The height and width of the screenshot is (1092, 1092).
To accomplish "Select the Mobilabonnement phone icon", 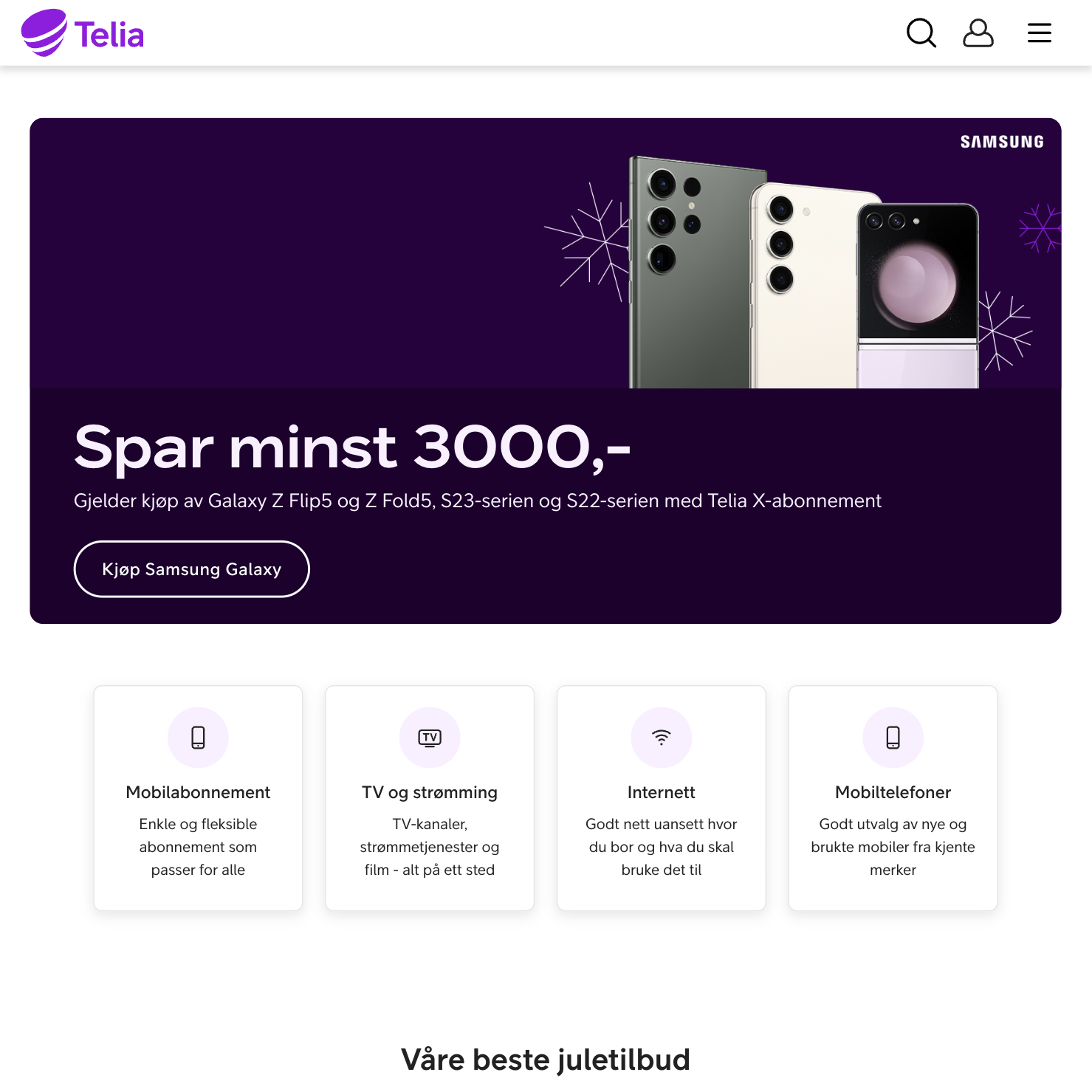I will 198,737.
